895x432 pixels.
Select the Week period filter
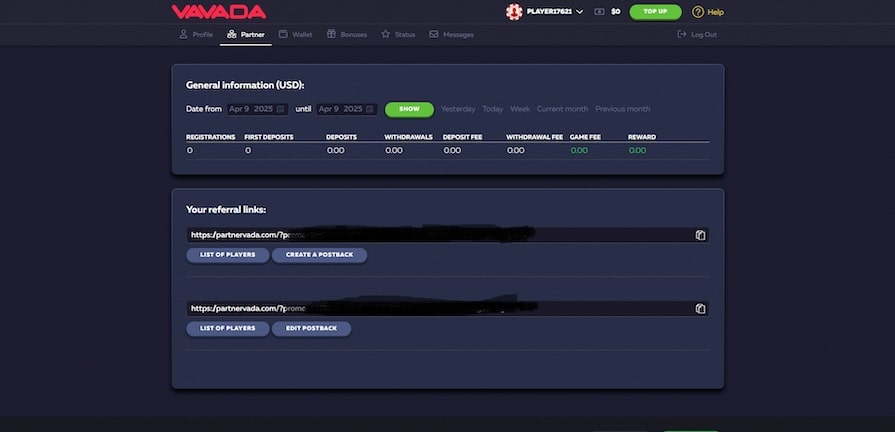pos(520,109)
